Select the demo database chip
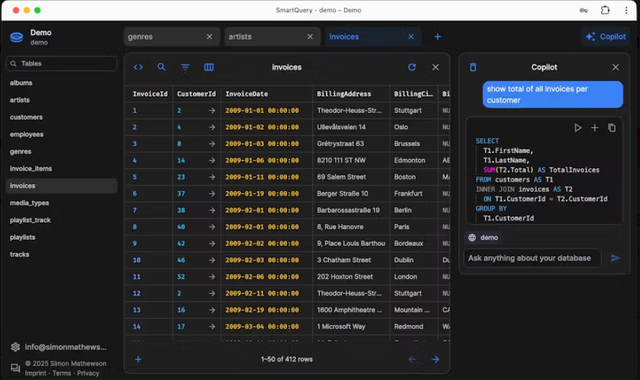Screen dimensions: 640x380 point(483,238)
